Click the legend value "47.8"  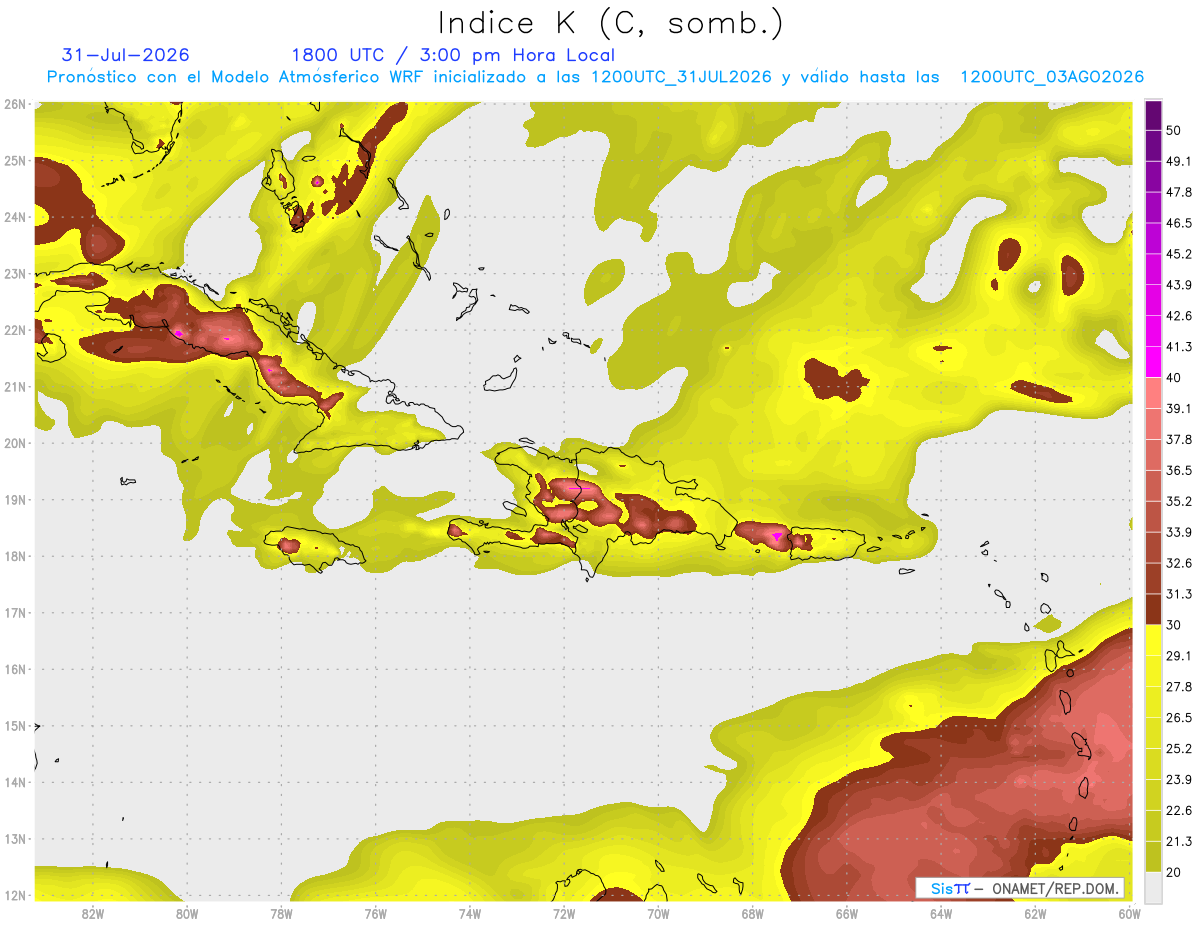click(x=1179, y=193)
